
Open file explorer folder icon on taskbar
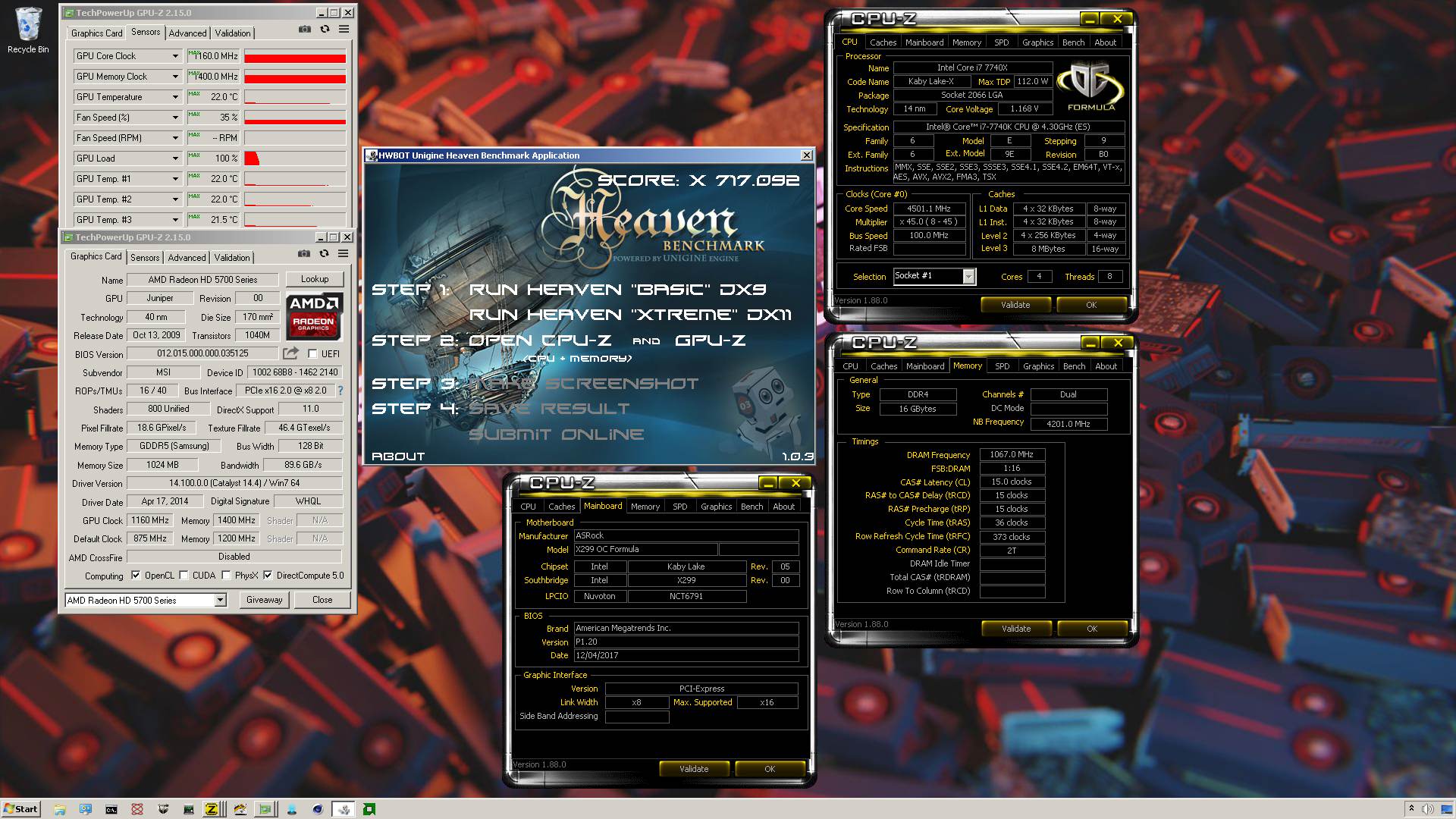60,809
